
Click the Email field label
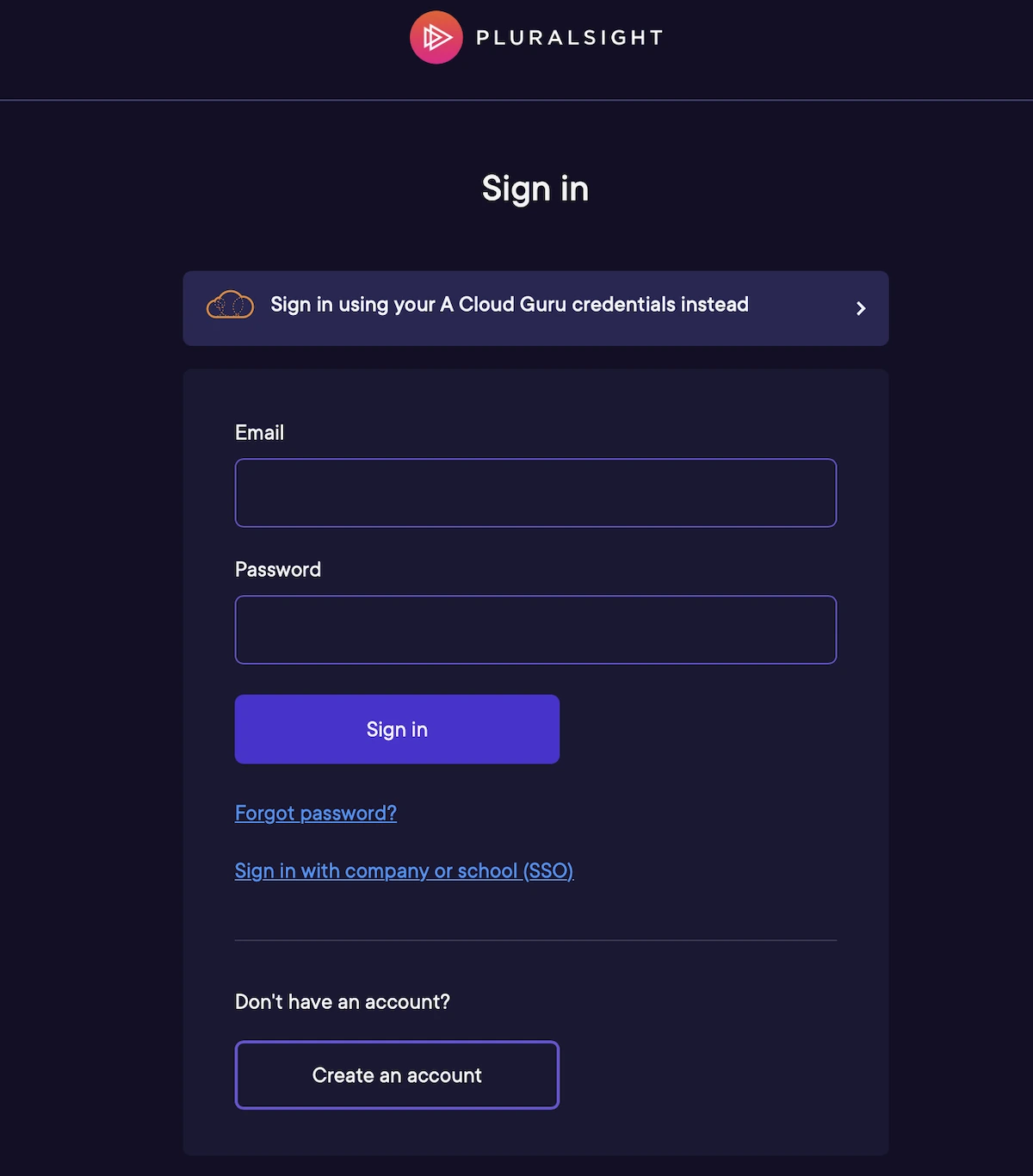(x=259, y=432)
